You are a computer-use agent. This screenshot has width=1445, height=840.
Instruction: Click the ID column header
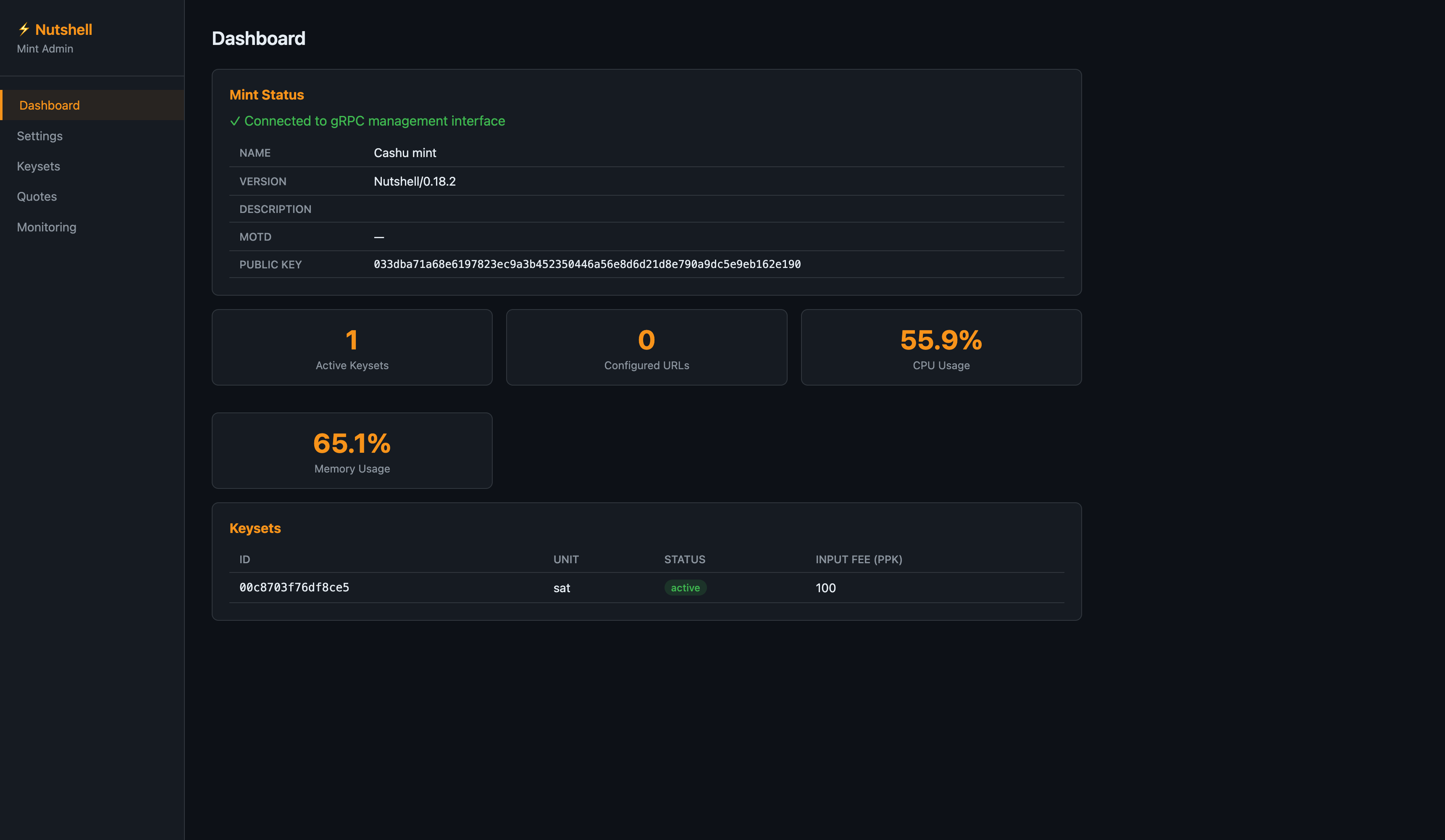[244, 559]
